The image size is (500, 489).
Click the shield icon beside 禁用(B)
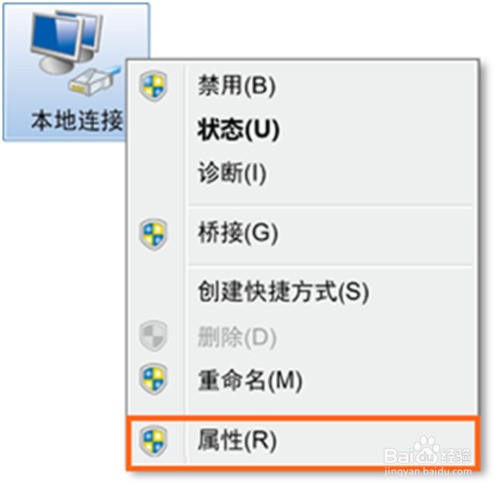153,86
